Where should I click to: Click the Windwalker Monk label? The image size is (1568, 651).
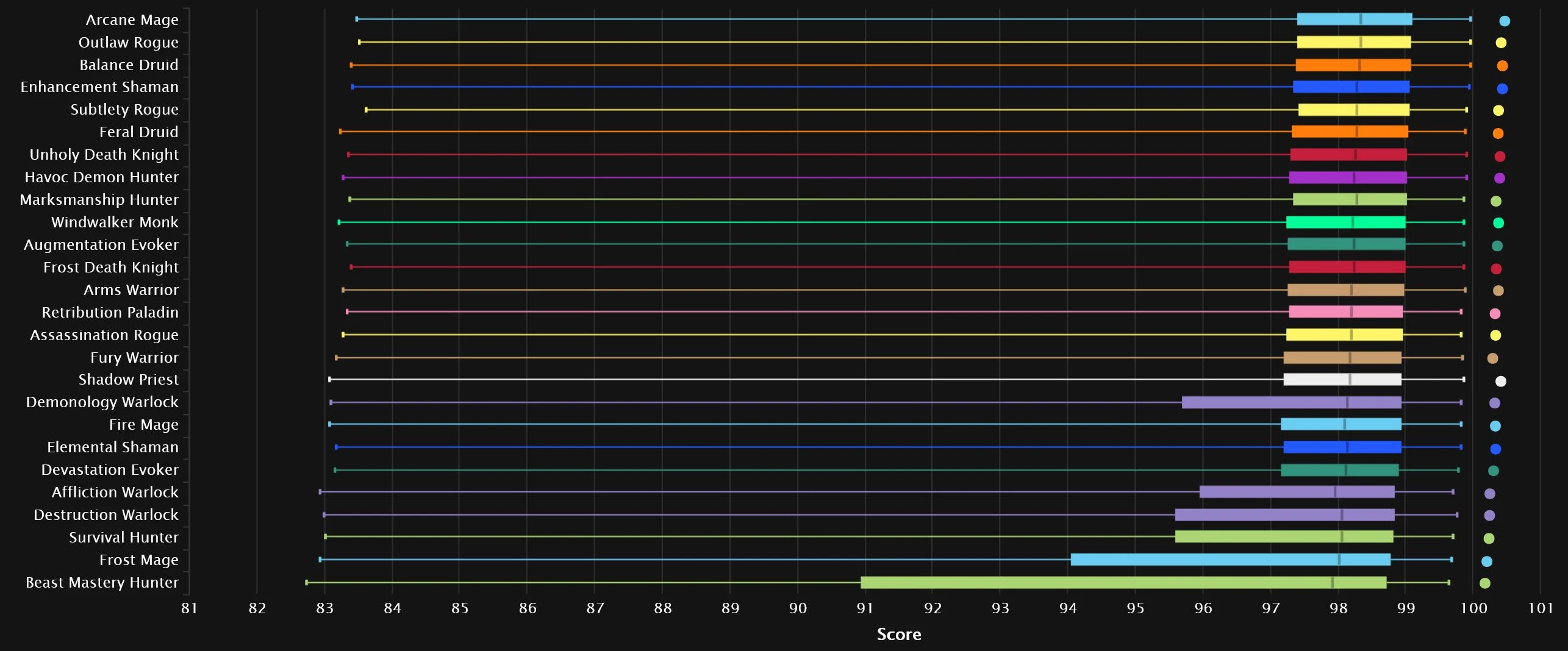pyautogui.click(x=115, y=222)
